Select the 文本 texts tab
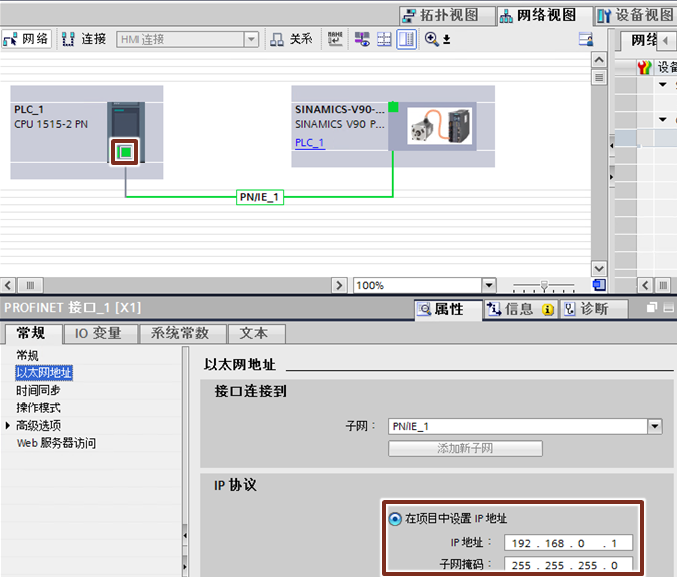678x581 pixels. tap(256, 334)
